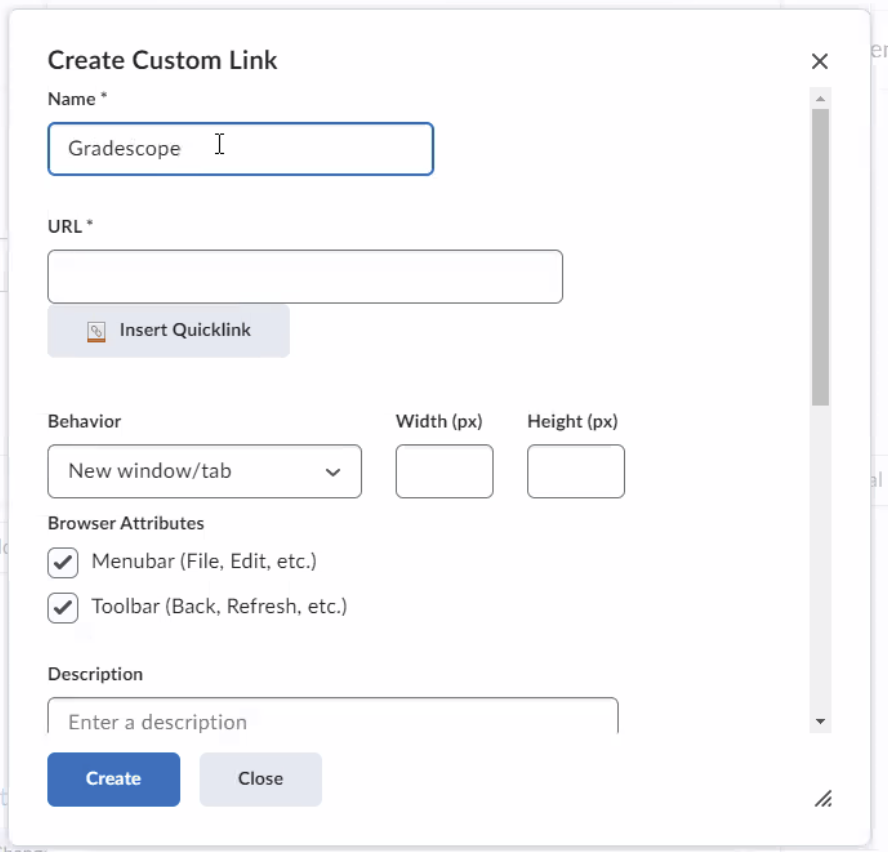Uncheck the Menubar (File, Edit, etc.) checkbox
This screenshot has width=888, height=852.
coord(63,563)
